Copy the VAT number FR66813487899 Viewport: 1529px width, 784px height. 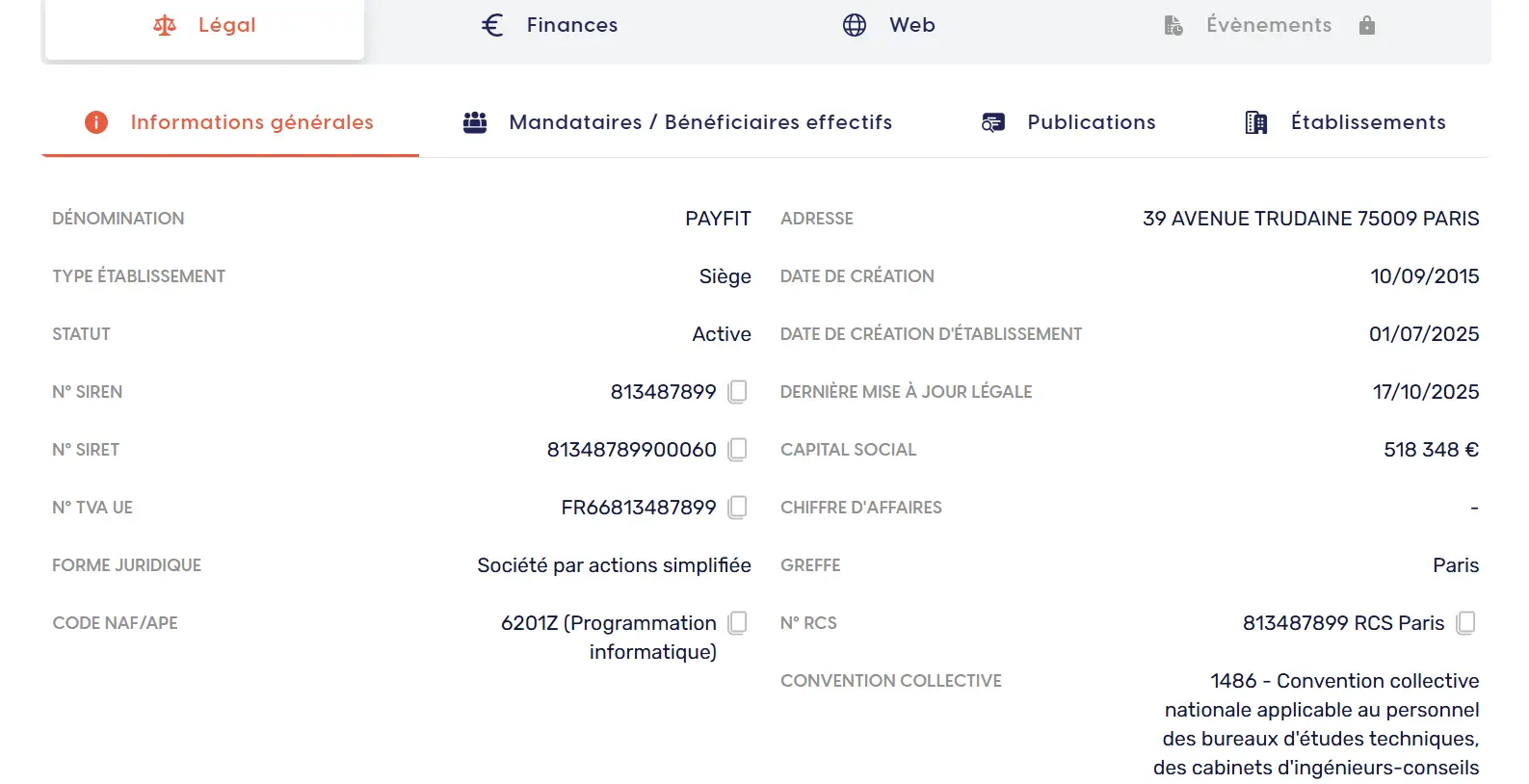737,508
